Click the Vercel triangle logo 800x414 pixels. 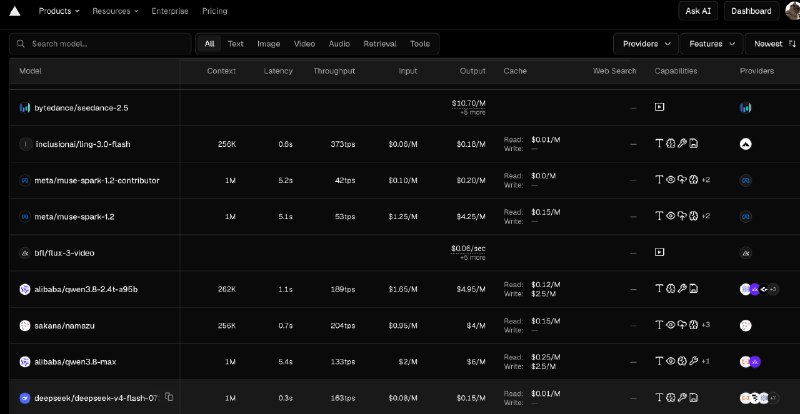pyautogui.click(x=15, y=11)
